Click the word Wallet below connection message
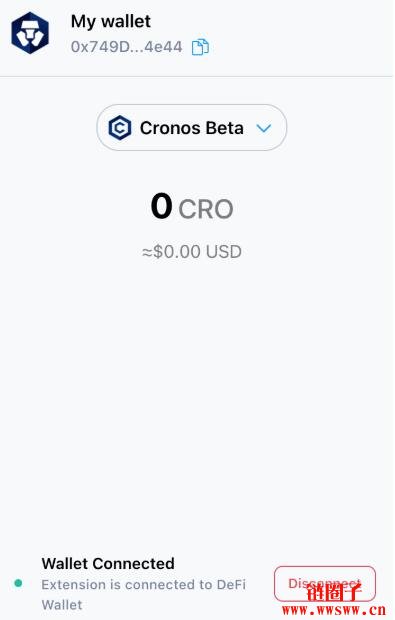This screenshot has width=395, height=620. [x=62, y=605]
